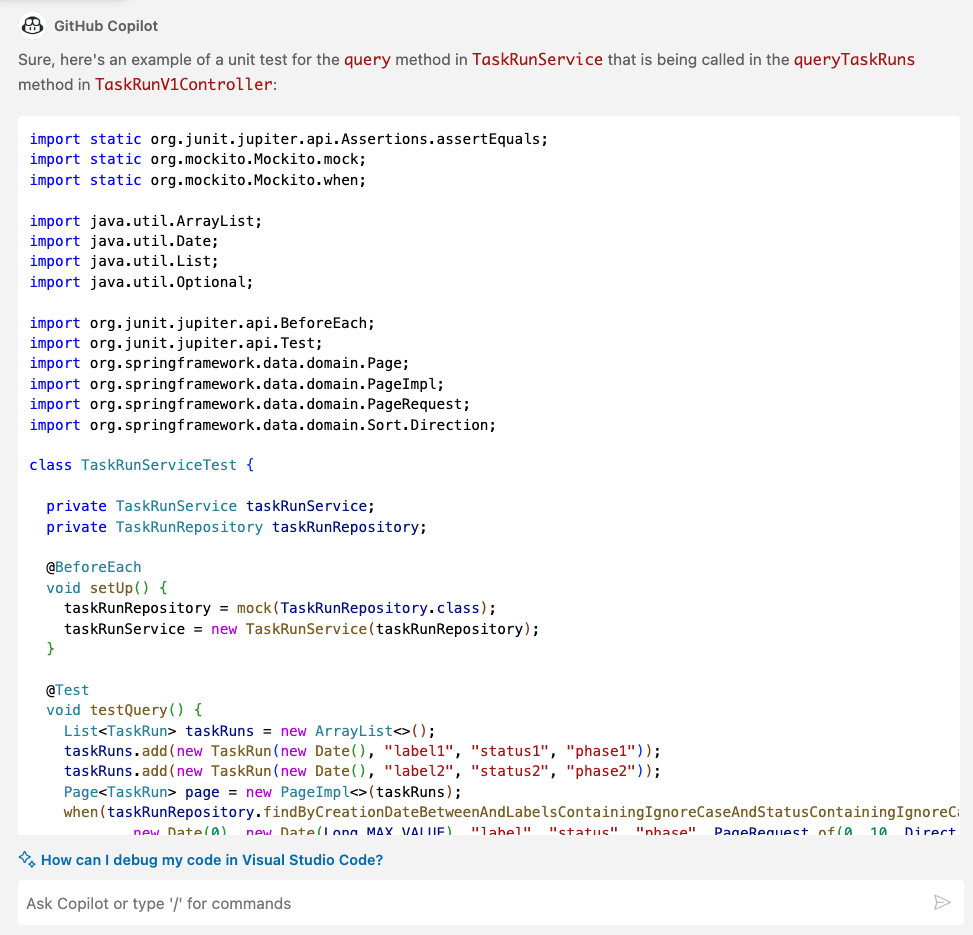
Task: Click the GitHub Copilot avatar icon
Action: pyautogui.click(x=31, y=25)
